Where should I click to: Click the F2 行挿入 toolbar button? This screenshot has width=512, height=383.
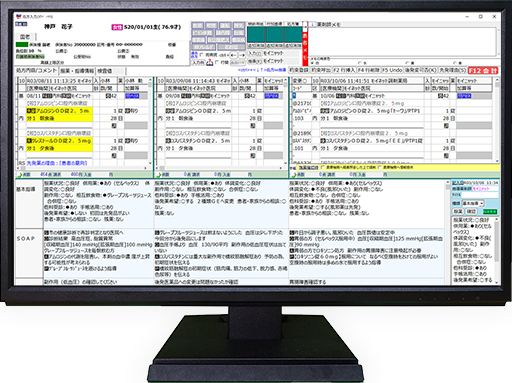344,70
